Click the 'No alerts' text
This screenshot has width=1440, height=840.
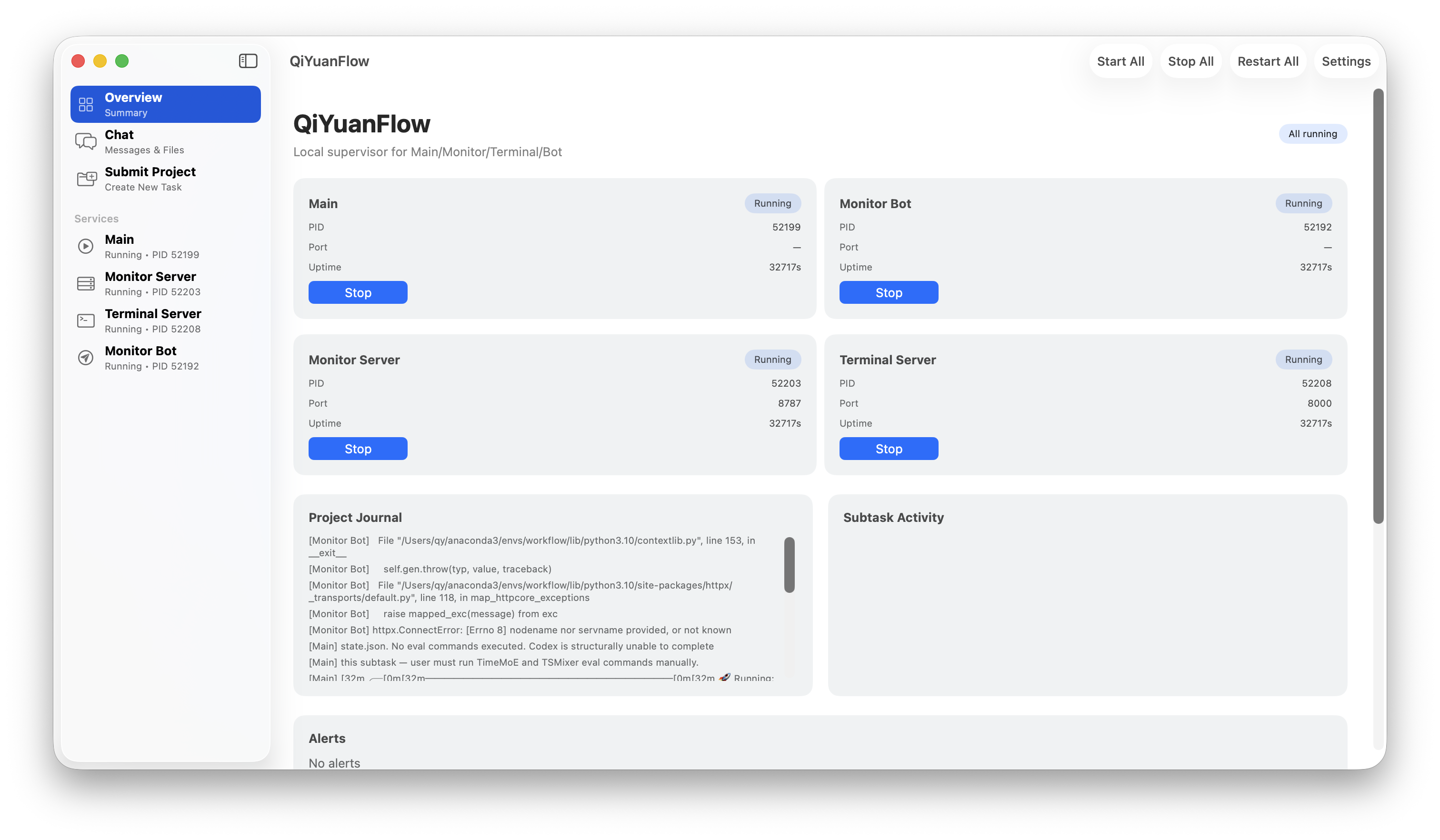[x=334, y=763]
